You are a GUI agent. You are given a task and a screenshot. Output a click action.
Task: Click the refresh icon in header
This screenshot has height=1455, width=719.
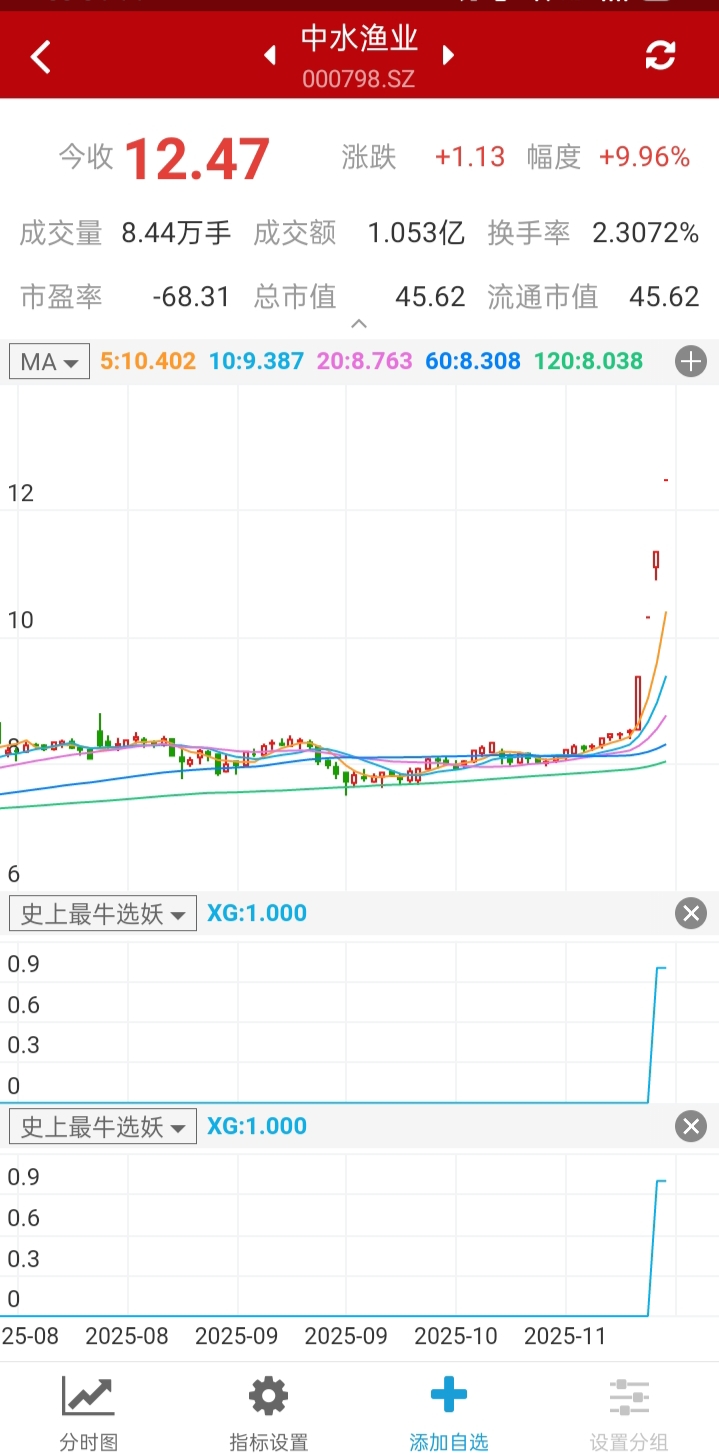(x=660, y=56)
